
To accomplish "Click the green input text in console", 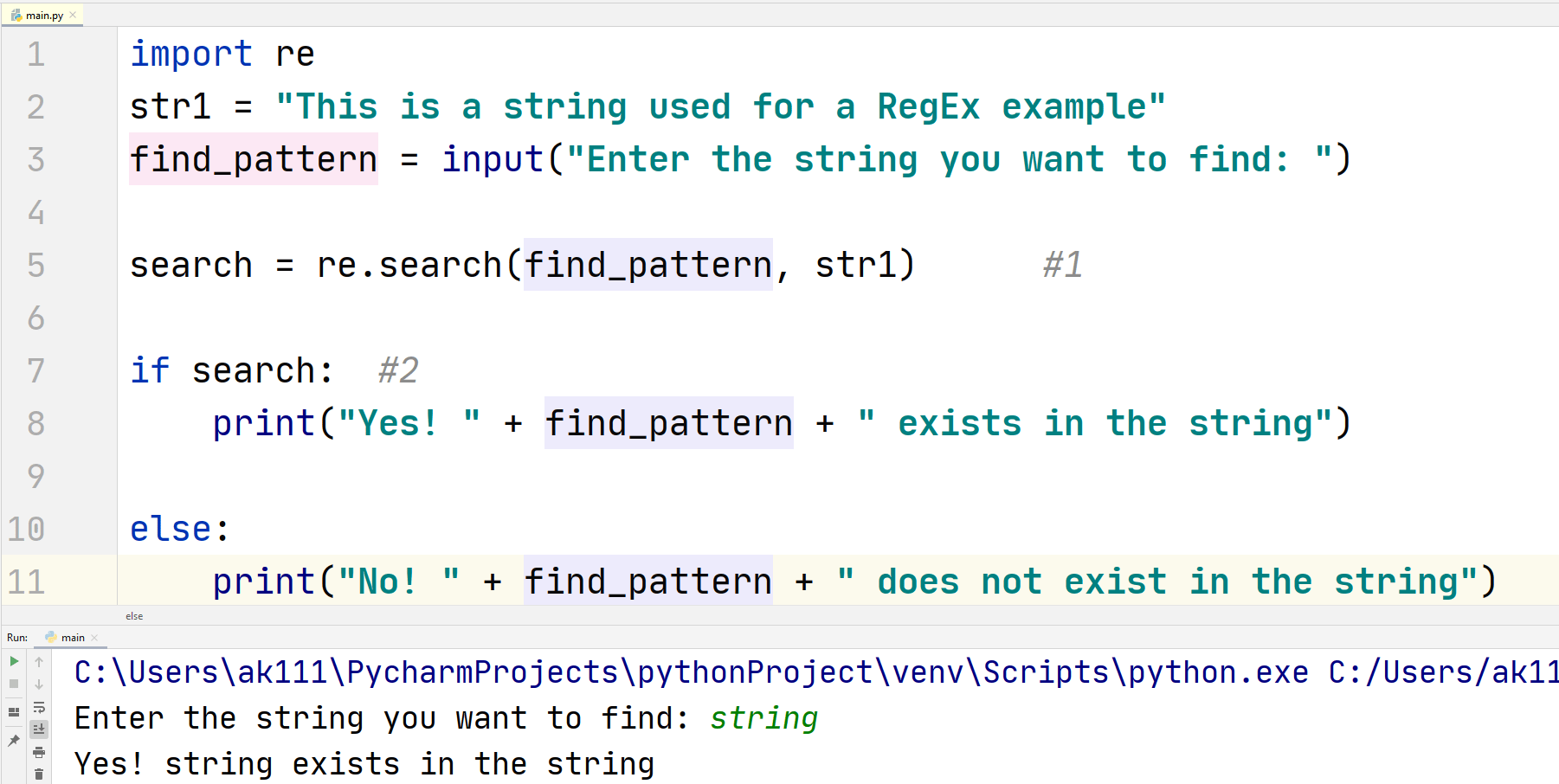I will 763,718.
